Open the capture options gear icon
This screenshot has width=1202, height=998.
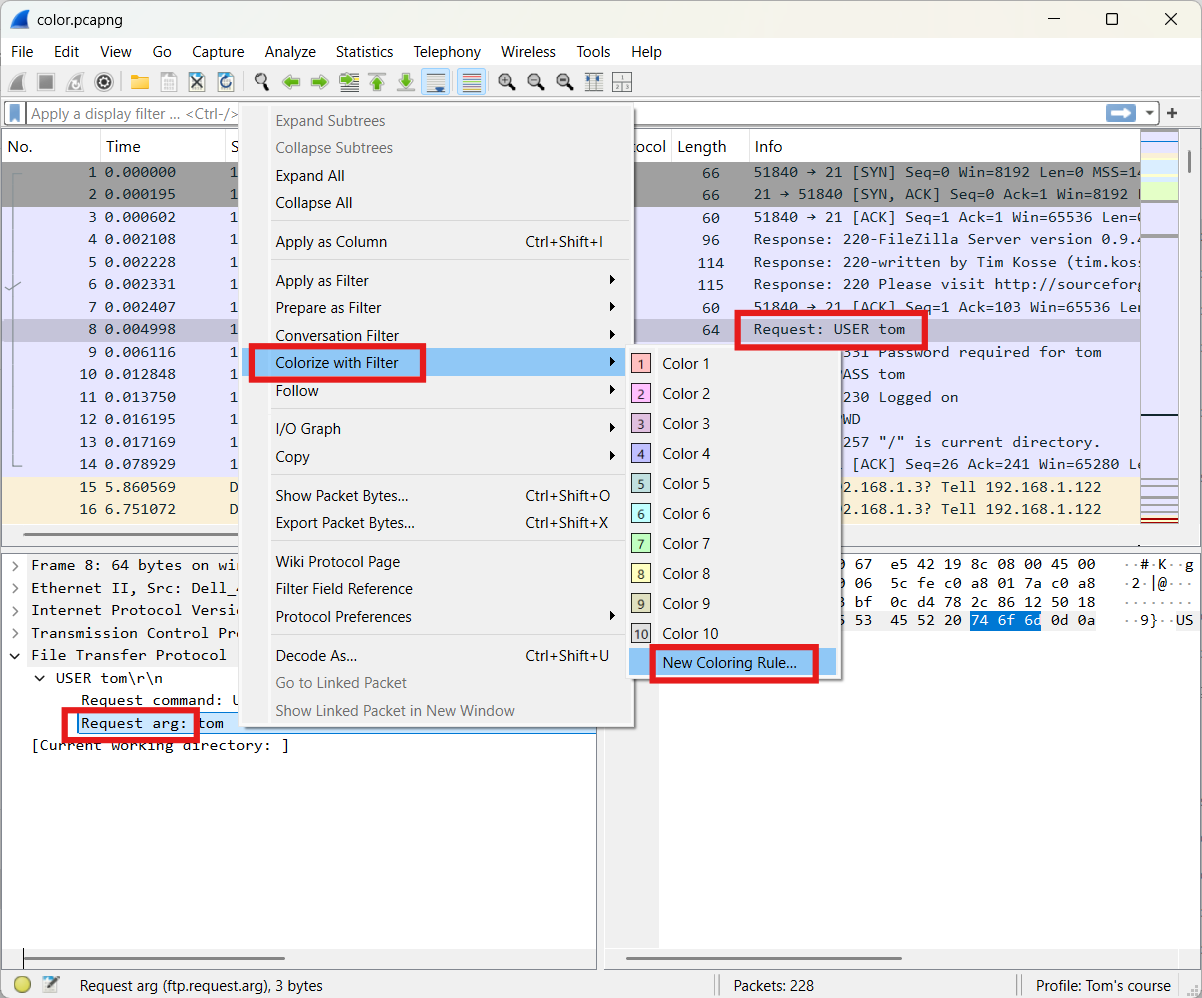coord(104,82)
